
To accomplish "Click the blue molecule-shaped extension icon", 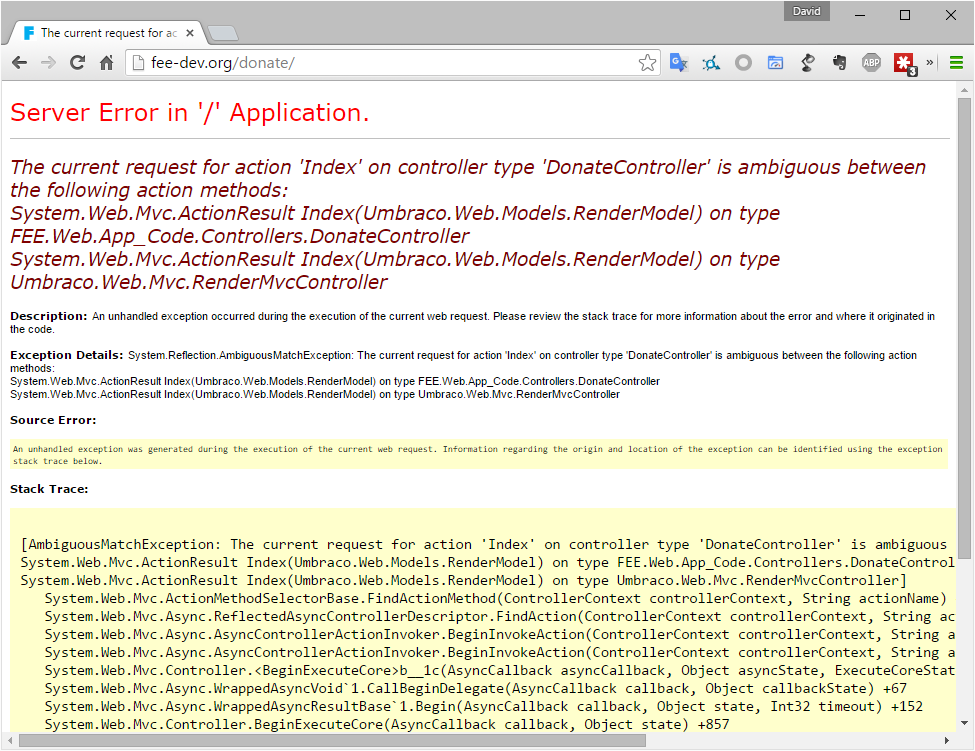I will (711, 63).
